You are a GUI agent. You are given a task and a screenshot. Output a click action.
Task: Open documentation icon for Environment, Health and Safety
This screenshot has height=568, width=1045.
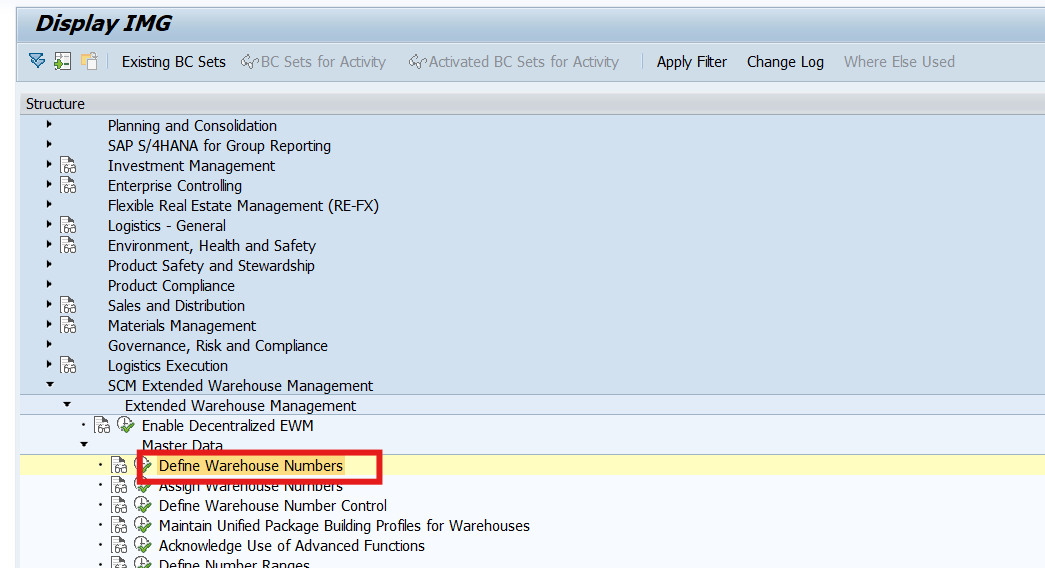pyautogui.click(x=68, y=245)
